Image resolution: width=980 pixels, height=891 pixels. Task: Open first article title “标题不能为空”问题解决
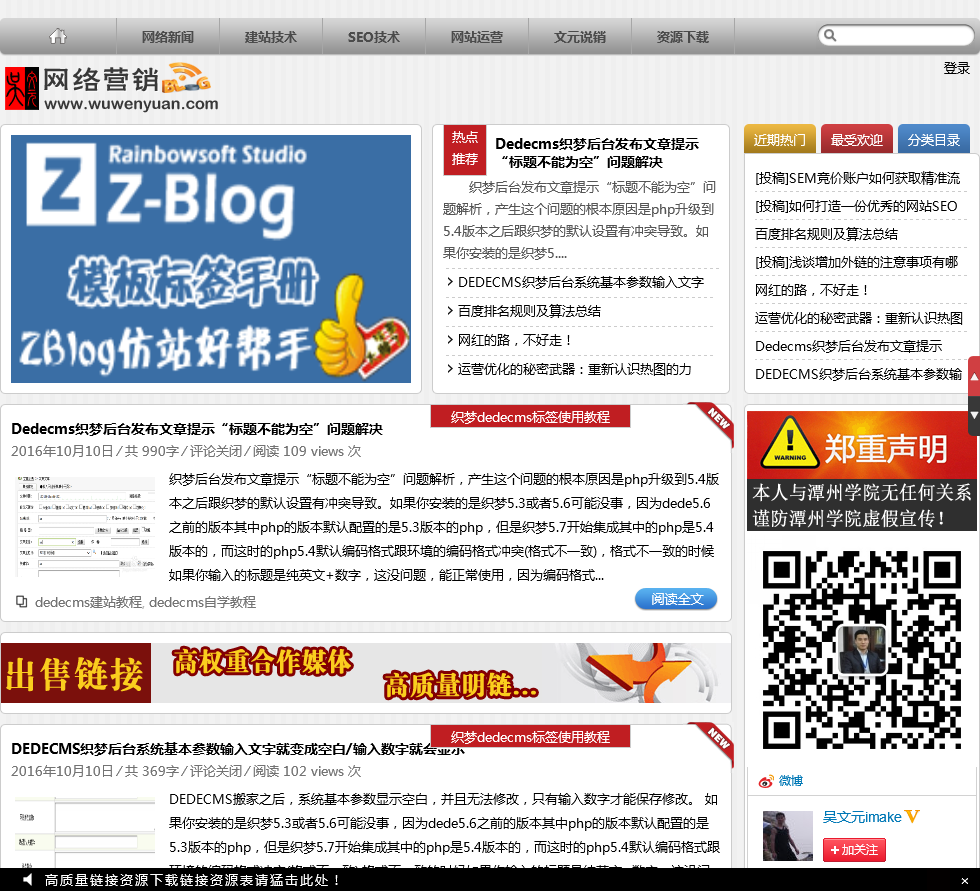click(x=197, y=429)
